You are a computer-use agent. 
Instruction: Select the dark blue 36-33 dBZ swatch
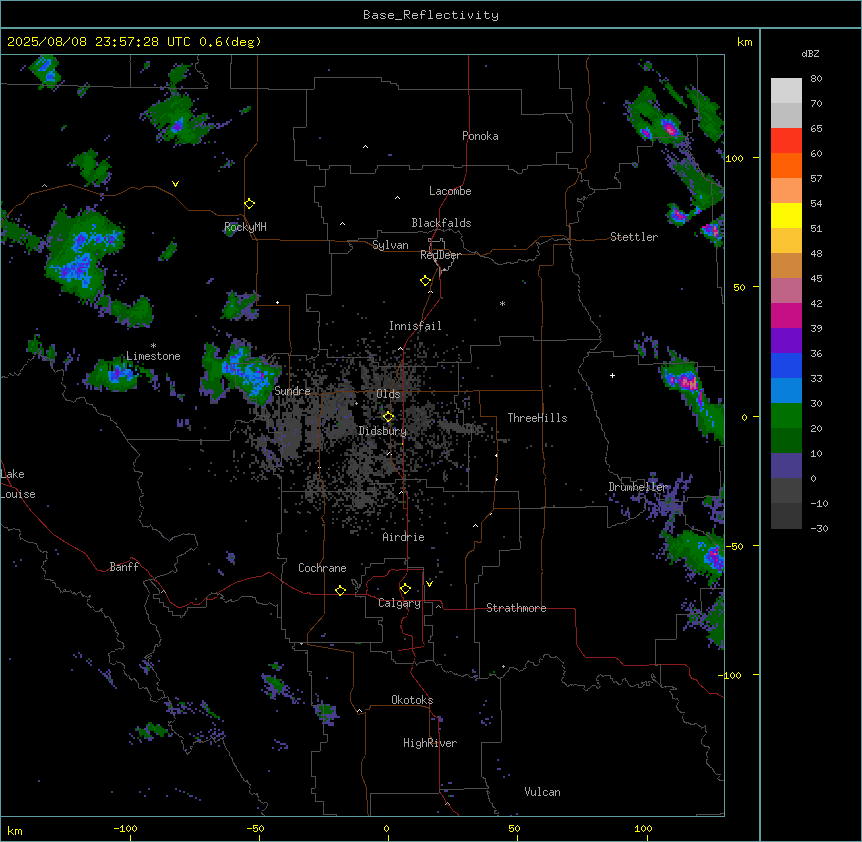coord(786,365)
